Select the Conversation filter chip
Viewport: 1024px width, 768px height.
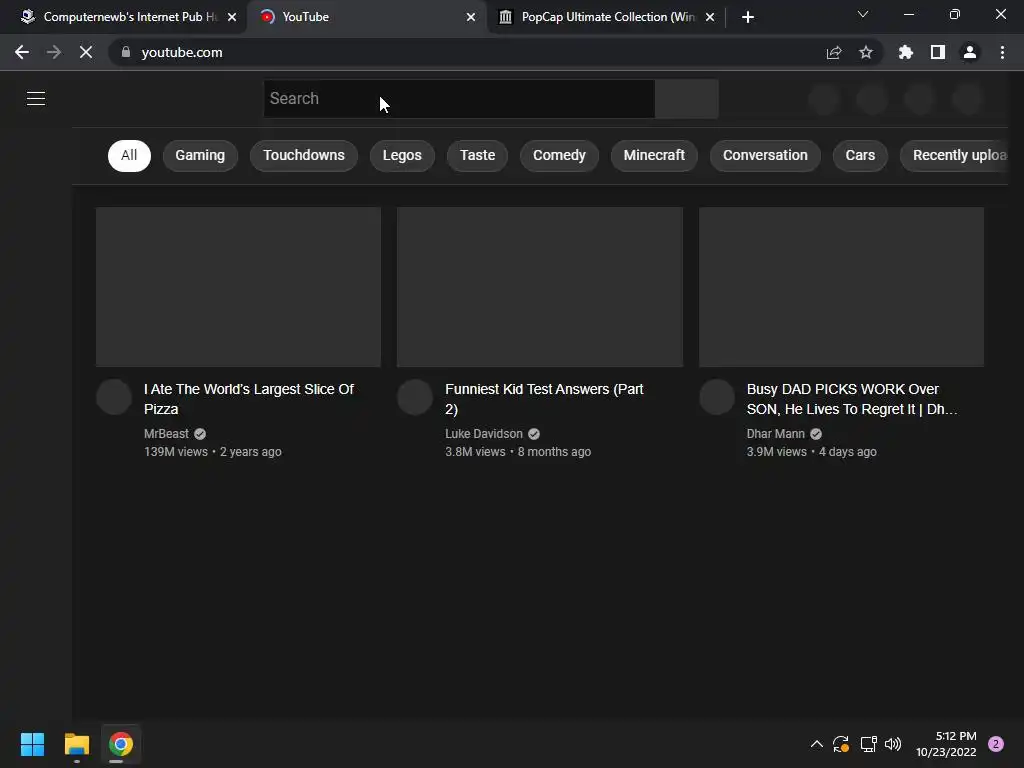[765, 155]
